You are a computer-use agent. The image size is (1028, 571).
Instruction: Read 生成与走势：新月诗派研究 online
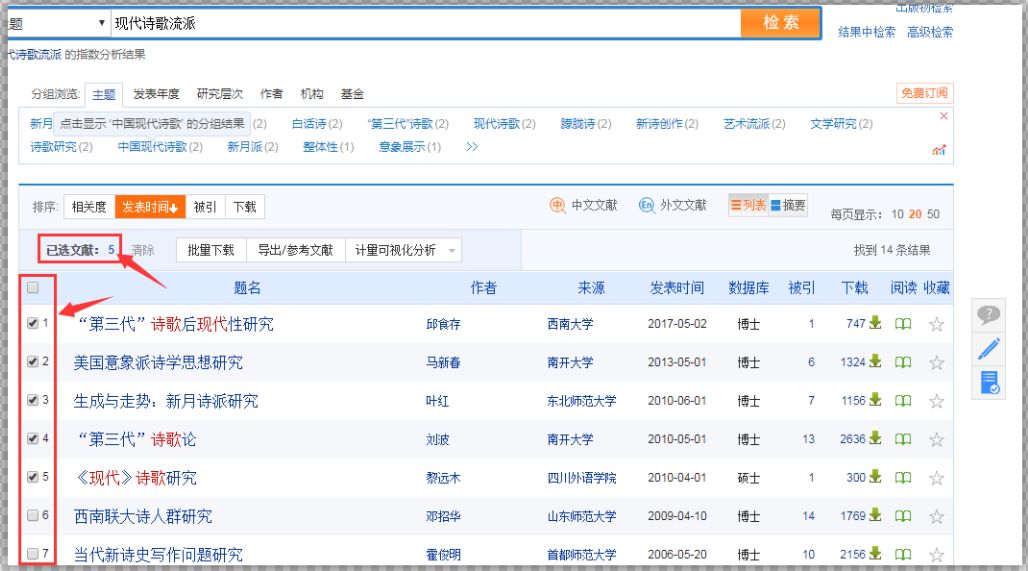click(x=903, y=400)
